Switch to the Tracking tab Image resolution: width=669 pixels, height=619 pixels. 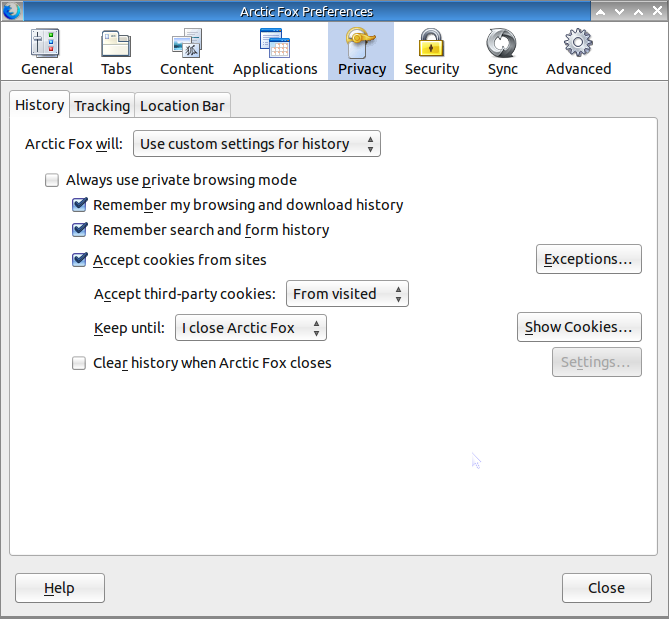102,106
